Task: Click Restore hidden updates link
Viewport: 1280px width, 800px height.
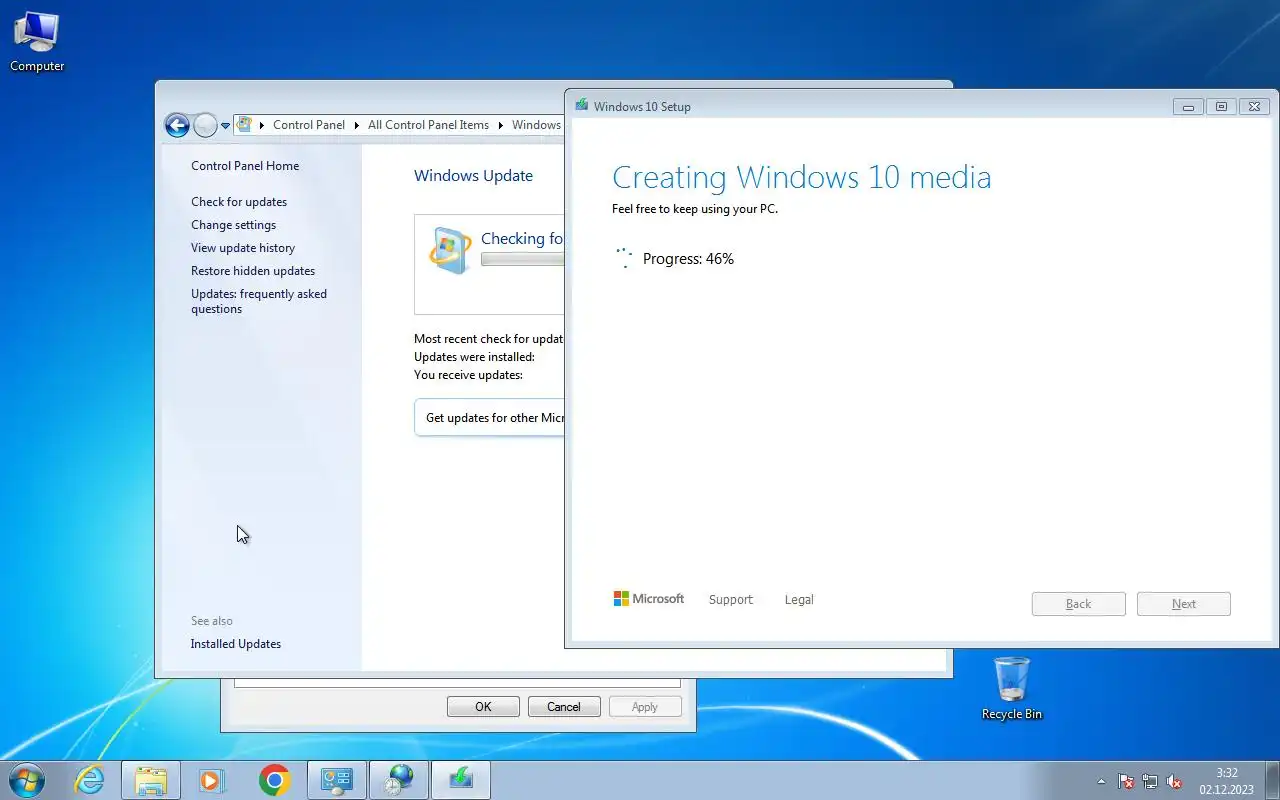Action: pos(253,271)
